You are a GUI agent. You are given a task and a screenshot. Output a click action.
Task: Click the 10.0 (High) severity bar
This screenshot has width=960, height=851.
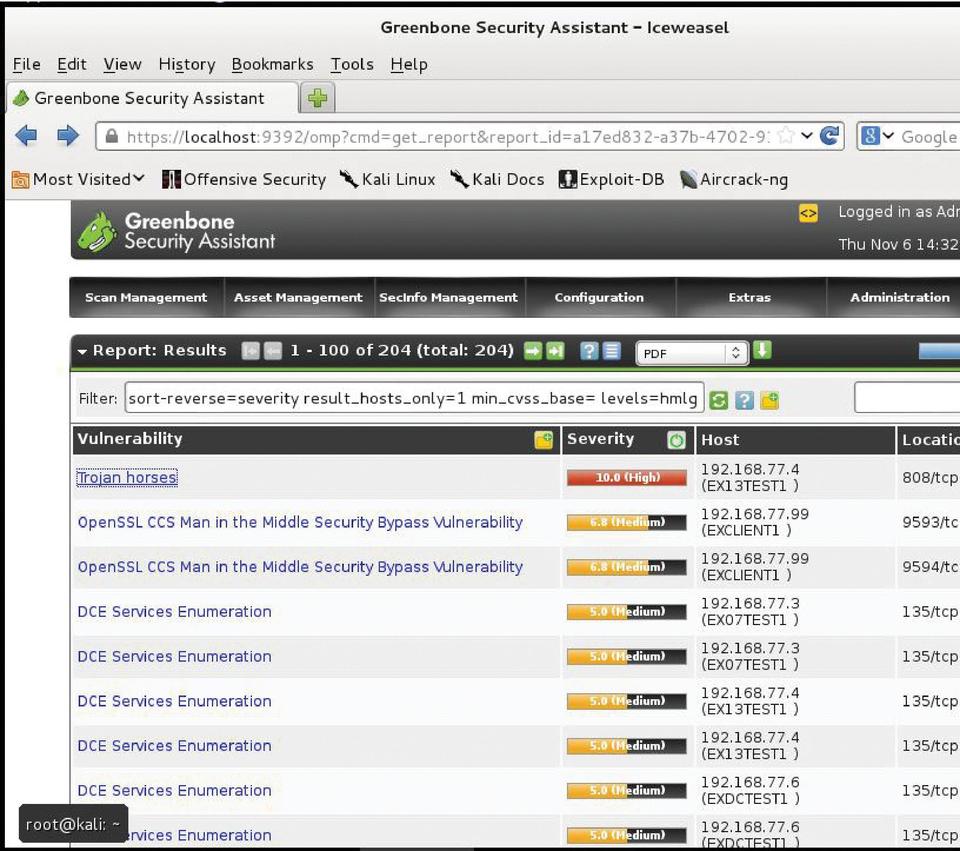pos(627,478)
